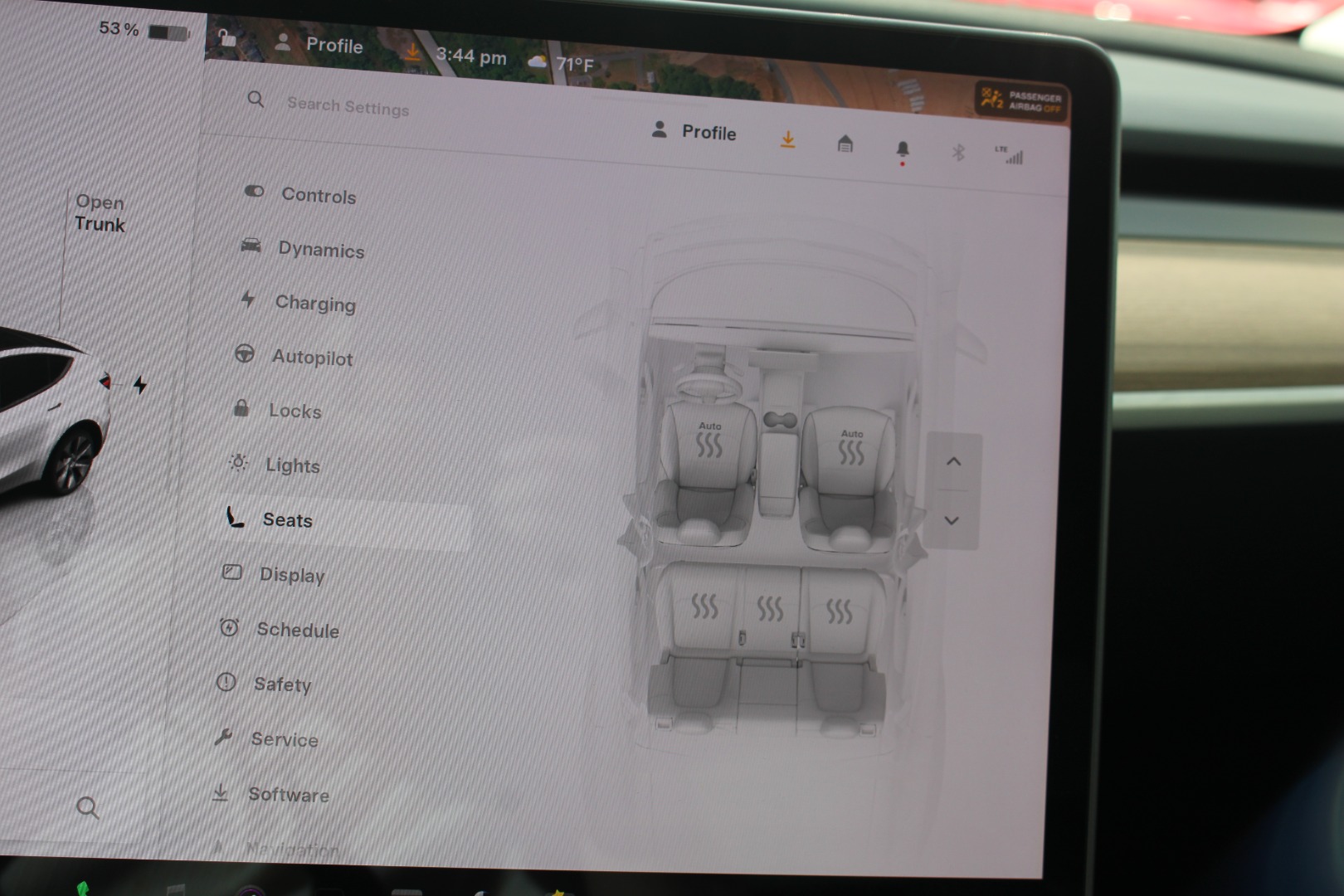Click software update download icon
Viewport: 1344px width, 896px height.
pyautogui.click(x=787, y=140)
